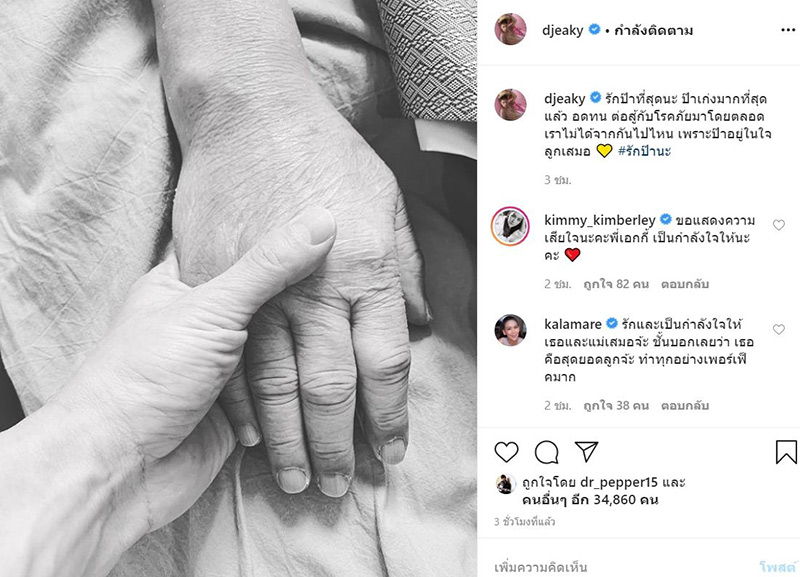Open the #รักป๊านะ hashtag

pos(644,151)
